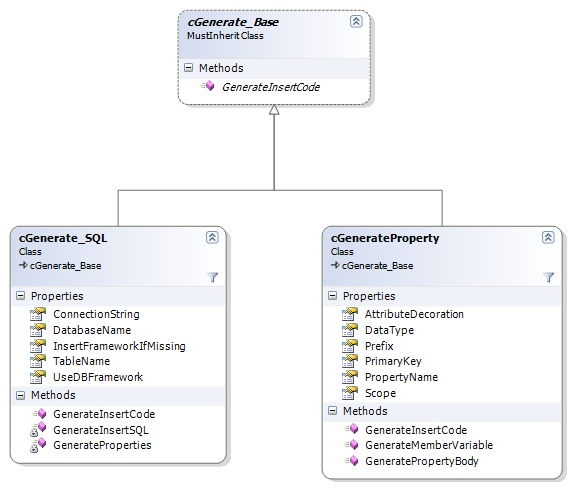
Task: Select the cGenerateProperty class title
Action: pos(385,238)
